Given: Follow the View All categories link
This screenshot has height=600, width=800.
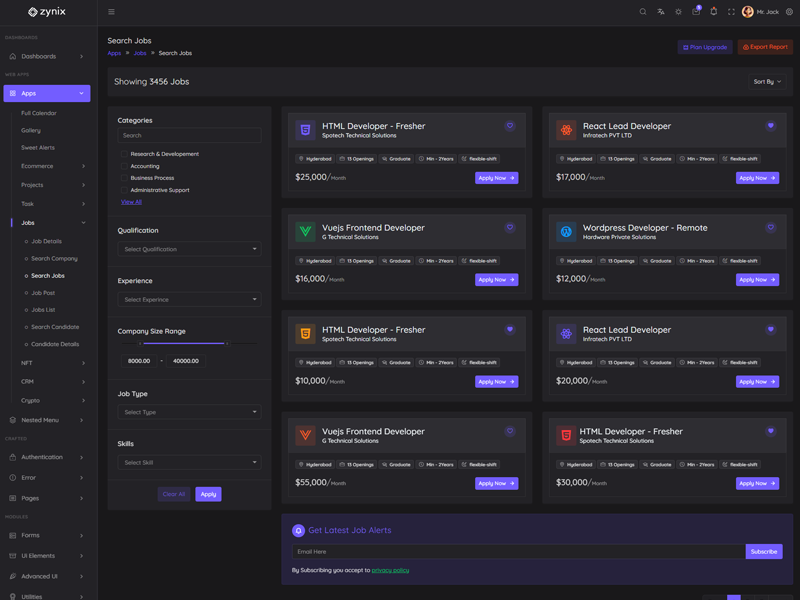Looking at the screenshot, I should [x=131, y=202].
